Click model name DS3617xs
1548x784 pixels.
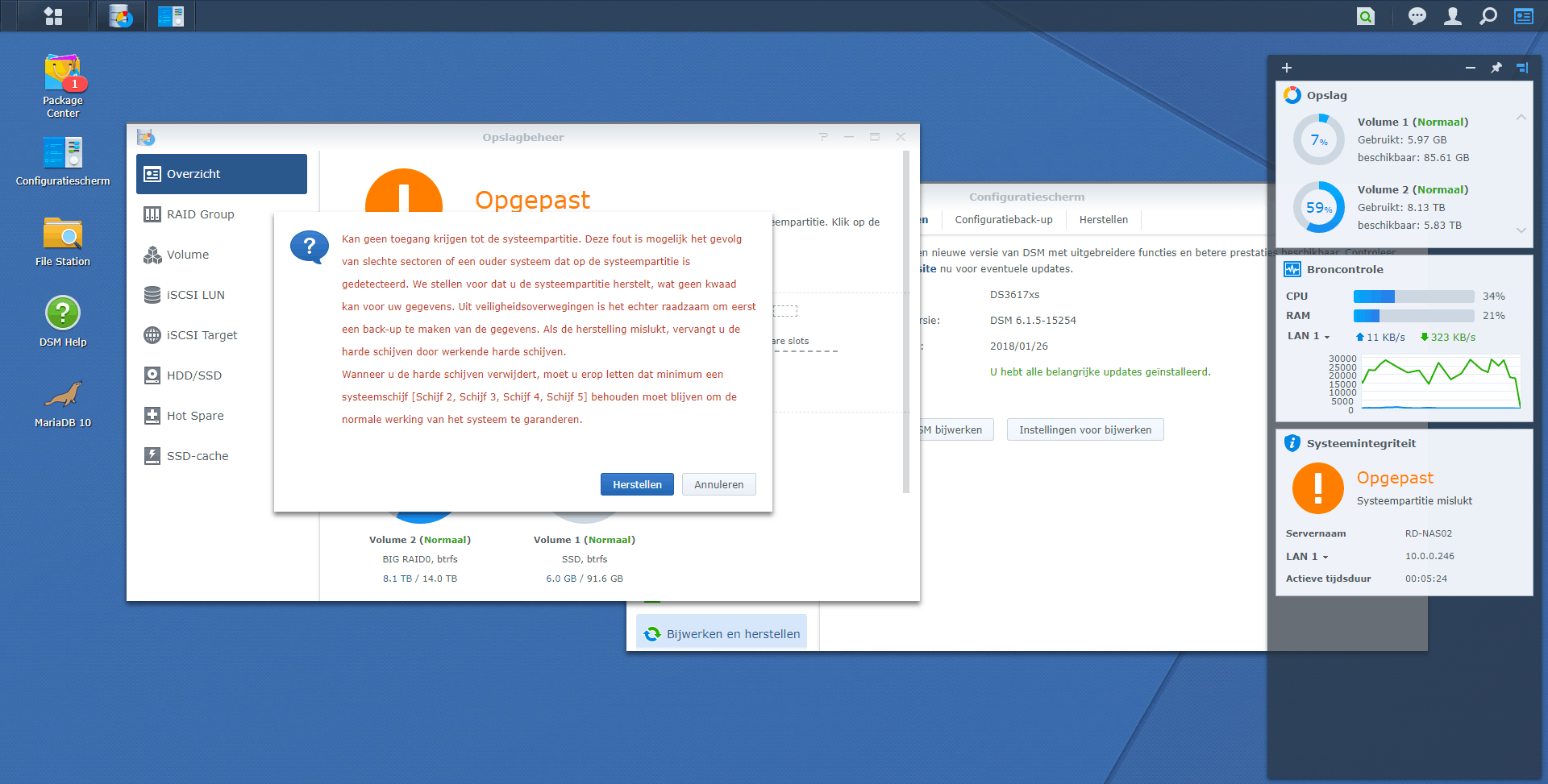pos(1014,295)
